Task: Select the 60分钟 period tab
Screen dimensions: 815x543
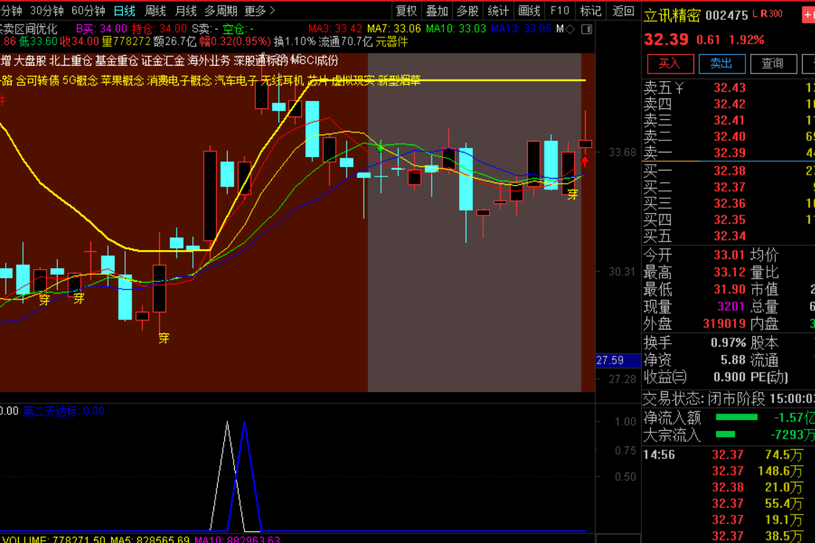Action: (x=88, y=11)
